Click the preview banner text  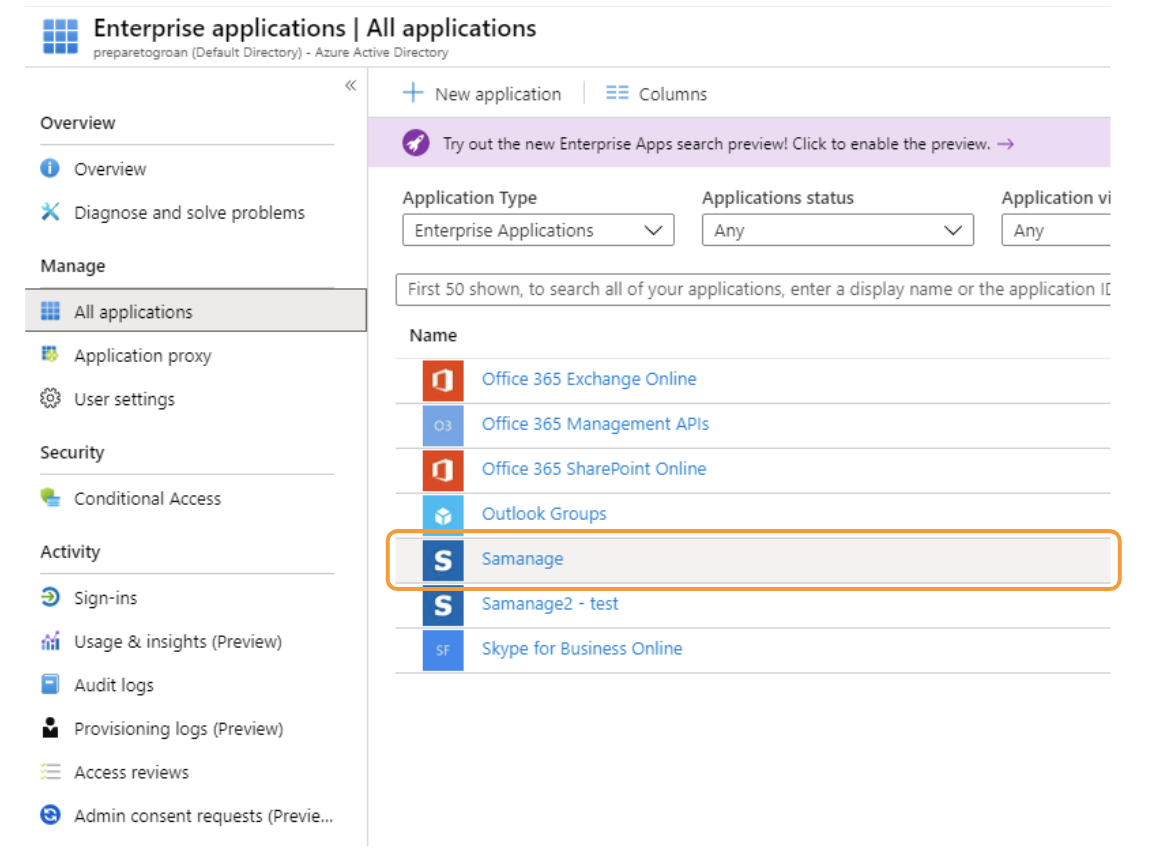coord(716,144)
